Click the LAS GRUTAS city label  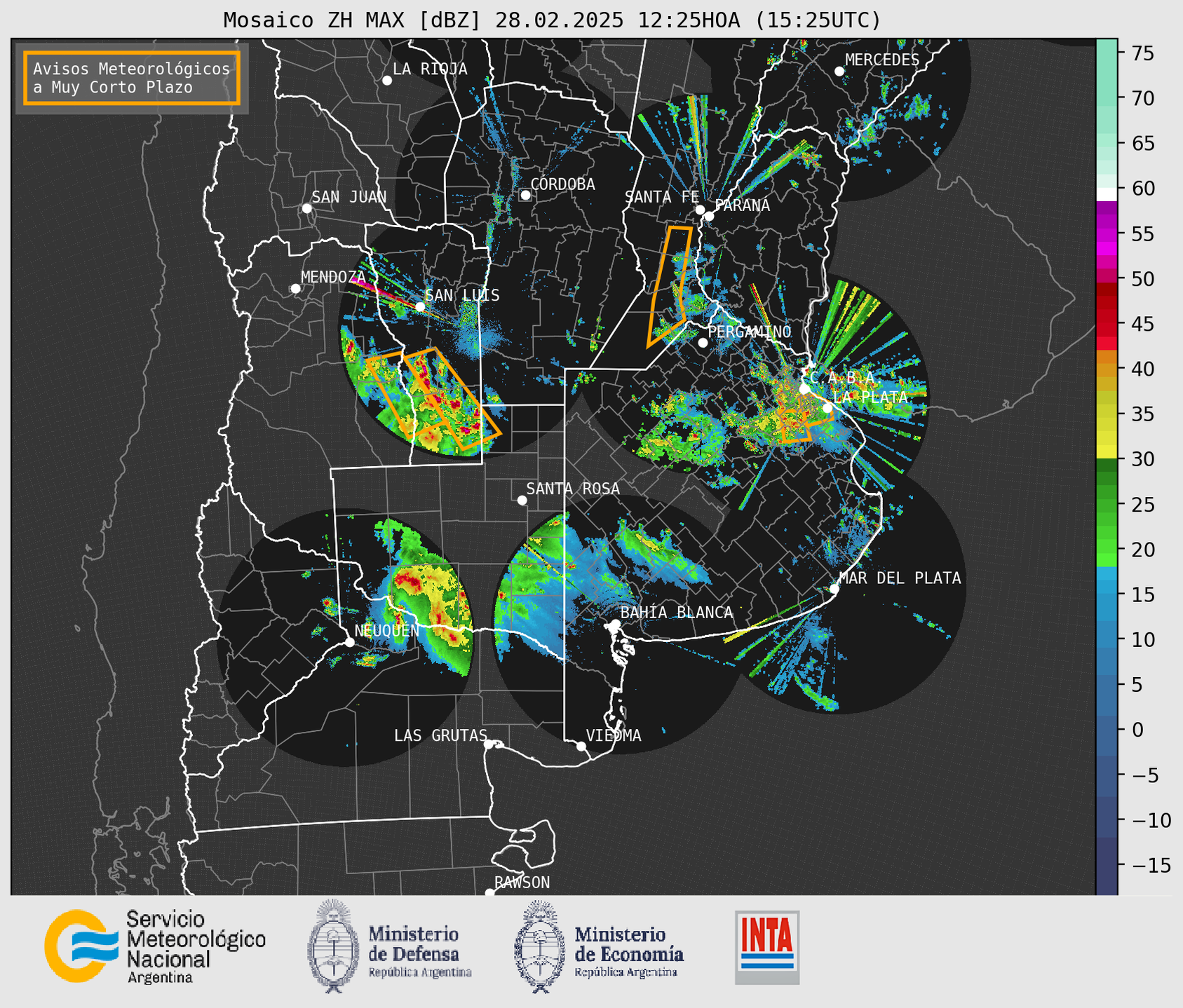tap(440, 735)
